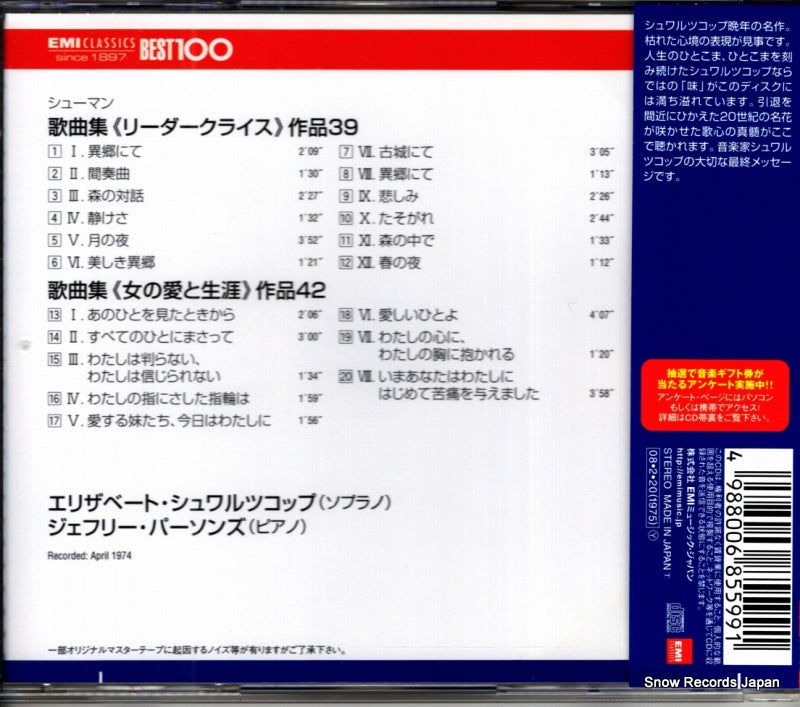
Task: Click the blue obi description starting シュワルツコップ晩年の名作
Action: point(718,101)
